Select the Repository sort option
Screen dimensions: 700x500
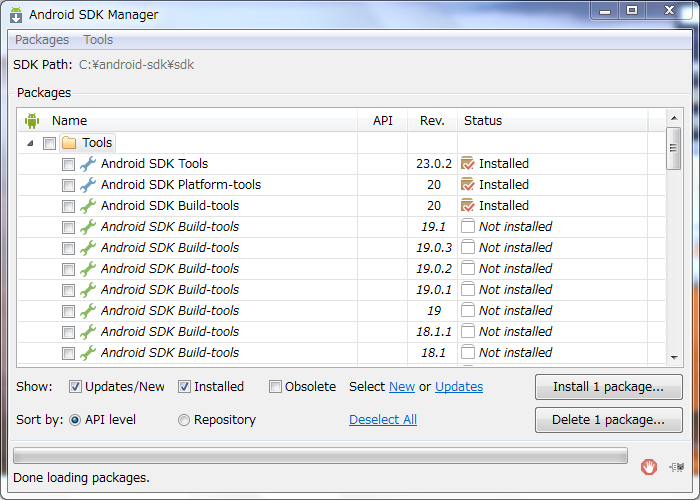point(183,420)
